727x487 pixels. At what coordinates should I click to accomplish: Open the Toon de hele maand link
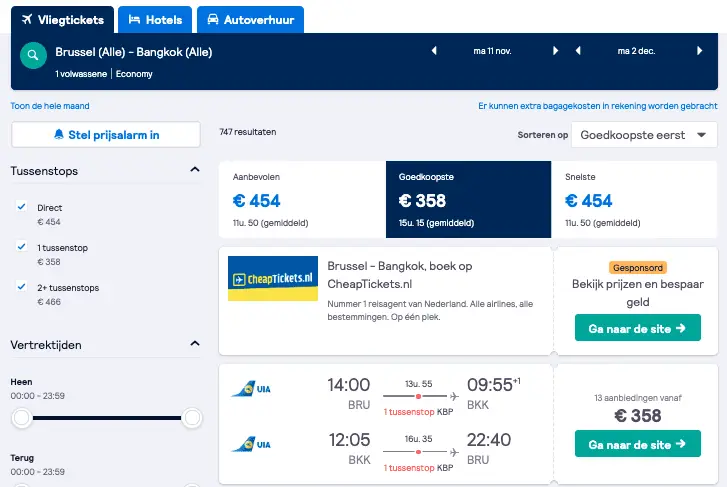click(x=50, y=106)
